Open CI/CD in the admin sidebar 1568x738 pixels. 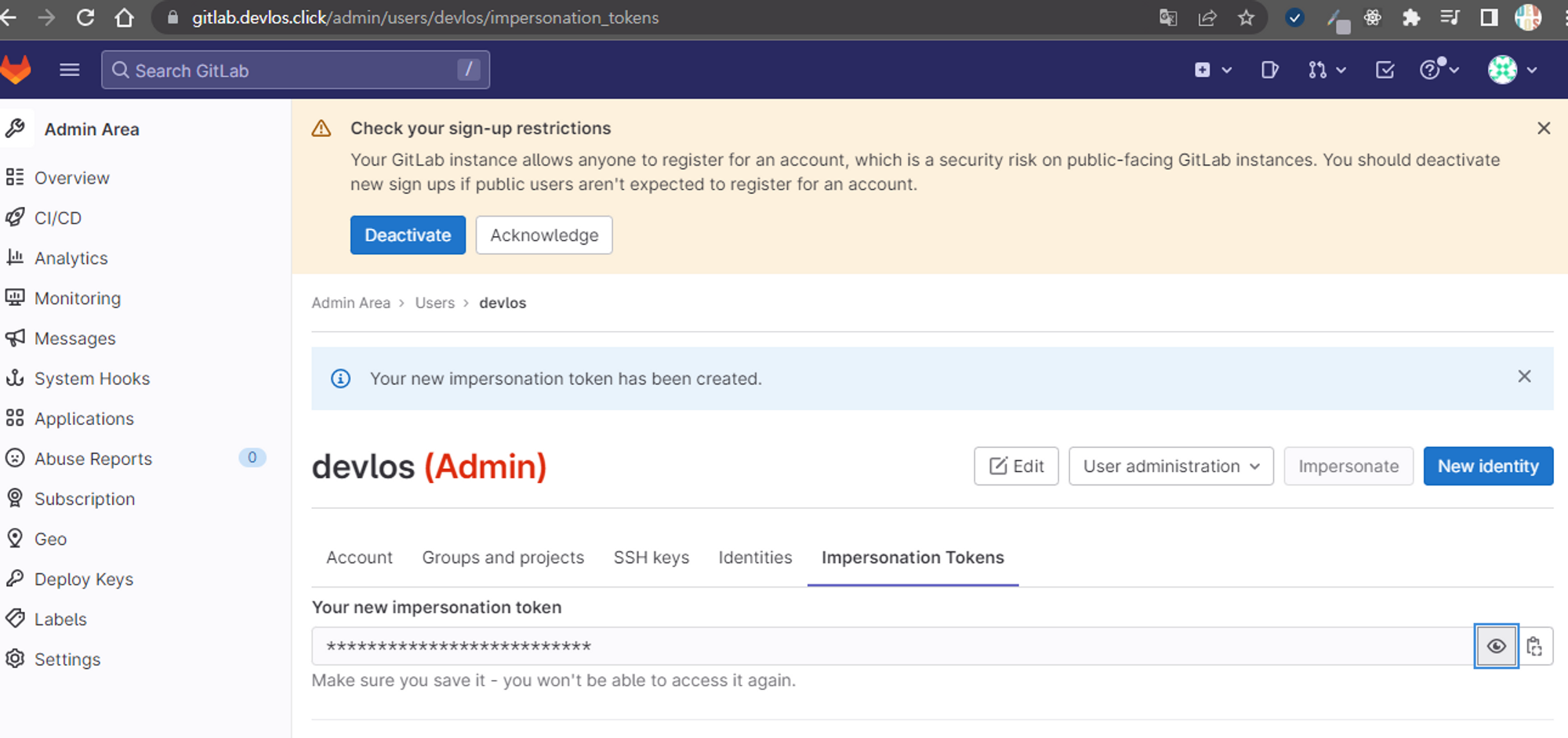point(58,218)
